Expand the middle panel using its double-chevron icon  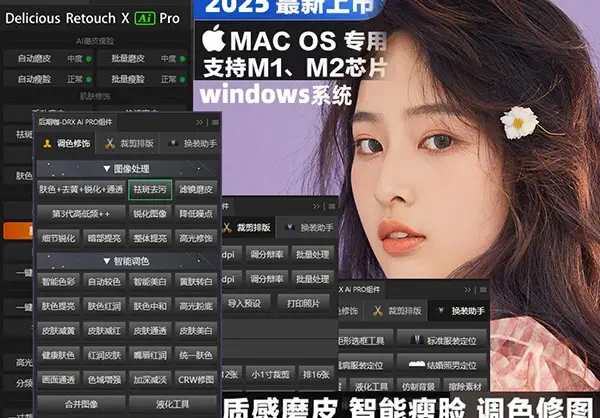pos(316,207)
